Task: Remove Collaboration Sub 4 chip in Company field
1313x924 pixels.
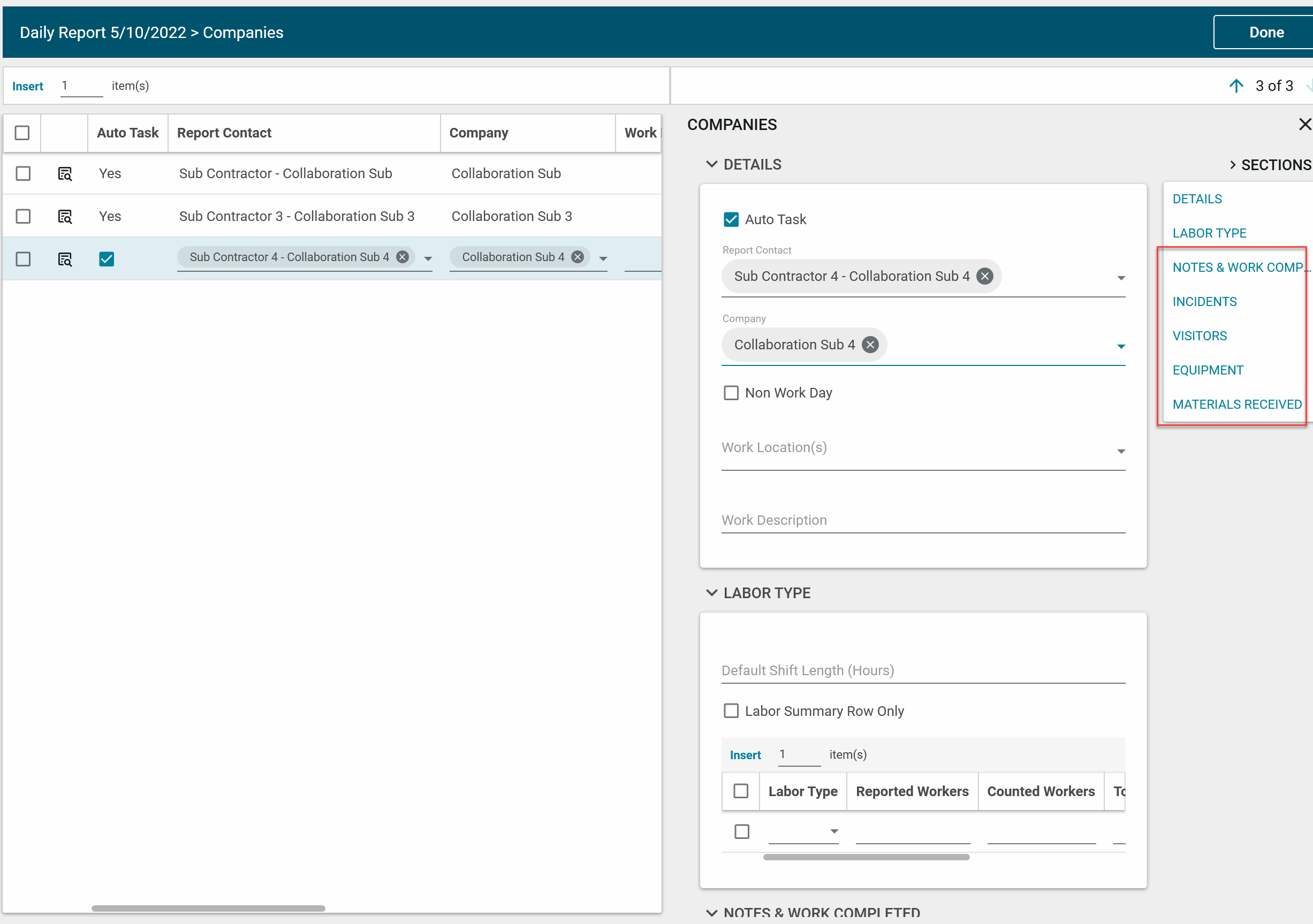Action: pos(870,345)
